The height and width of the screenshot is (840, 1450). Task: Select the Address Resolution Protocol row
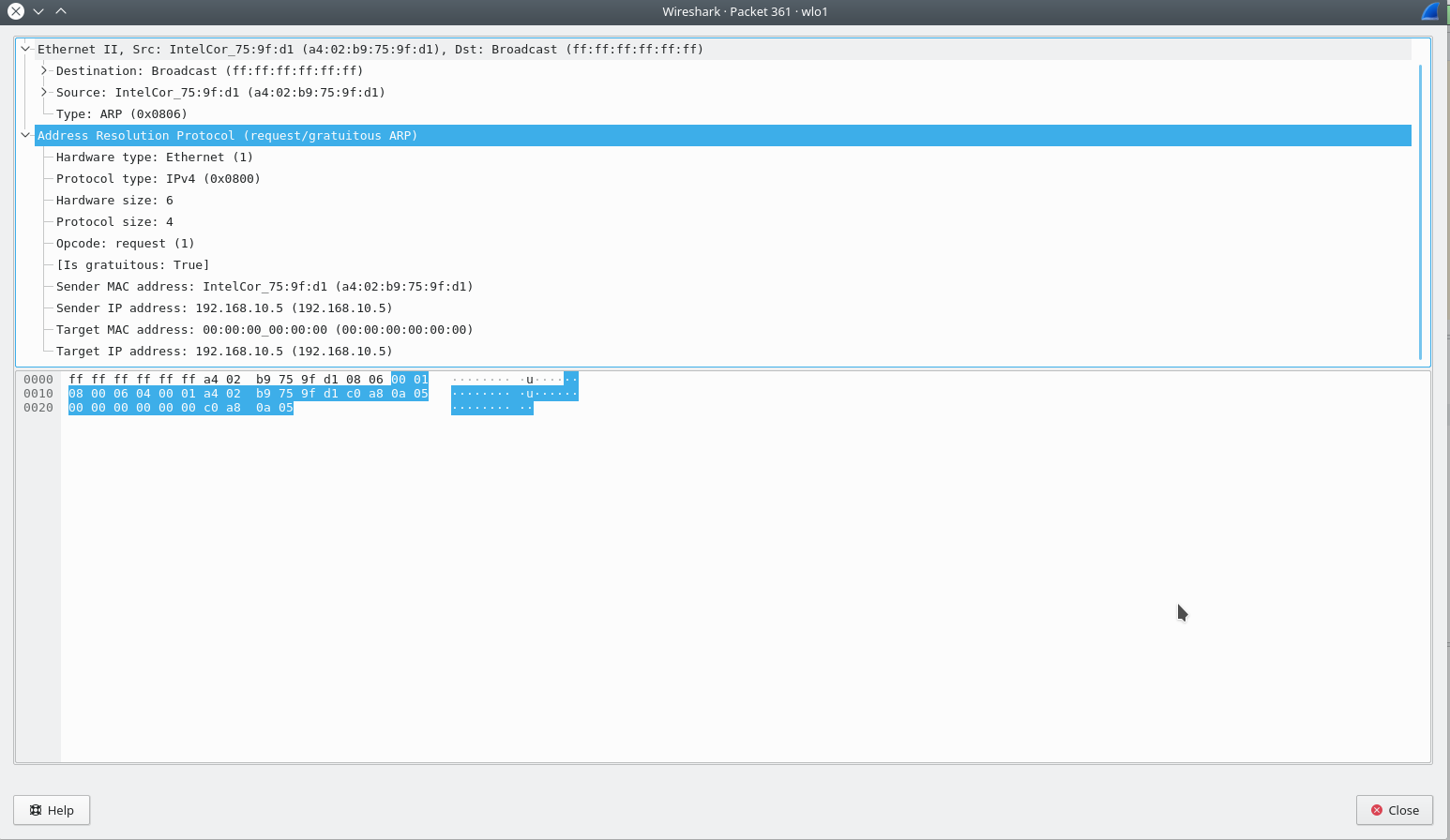coord(723,135)
